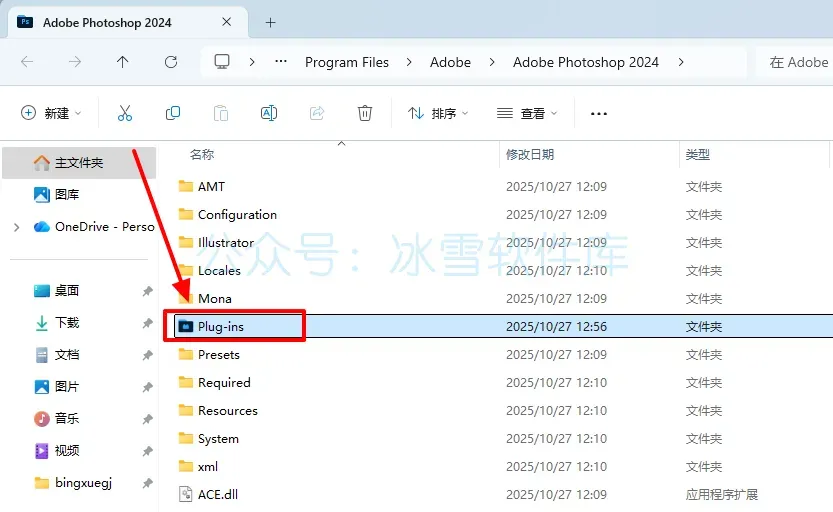Select the Illustrator folder
Image resolution: width=833 pixels, height=512 pixels.
tap(226, 243)
